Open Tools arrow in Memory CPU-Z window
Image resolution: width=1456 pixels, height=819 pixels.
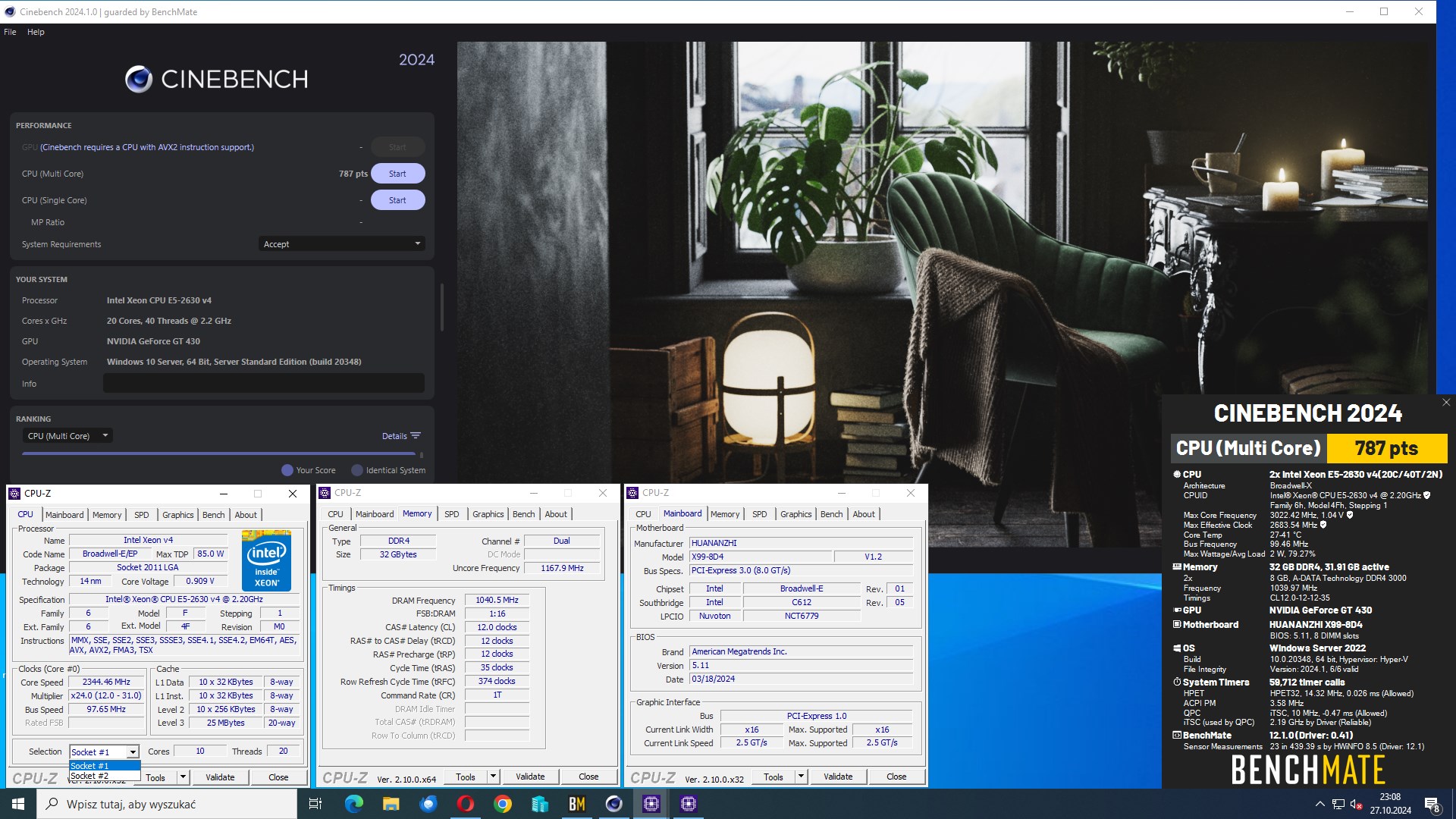pyautogui.click(x=493, y=777)
